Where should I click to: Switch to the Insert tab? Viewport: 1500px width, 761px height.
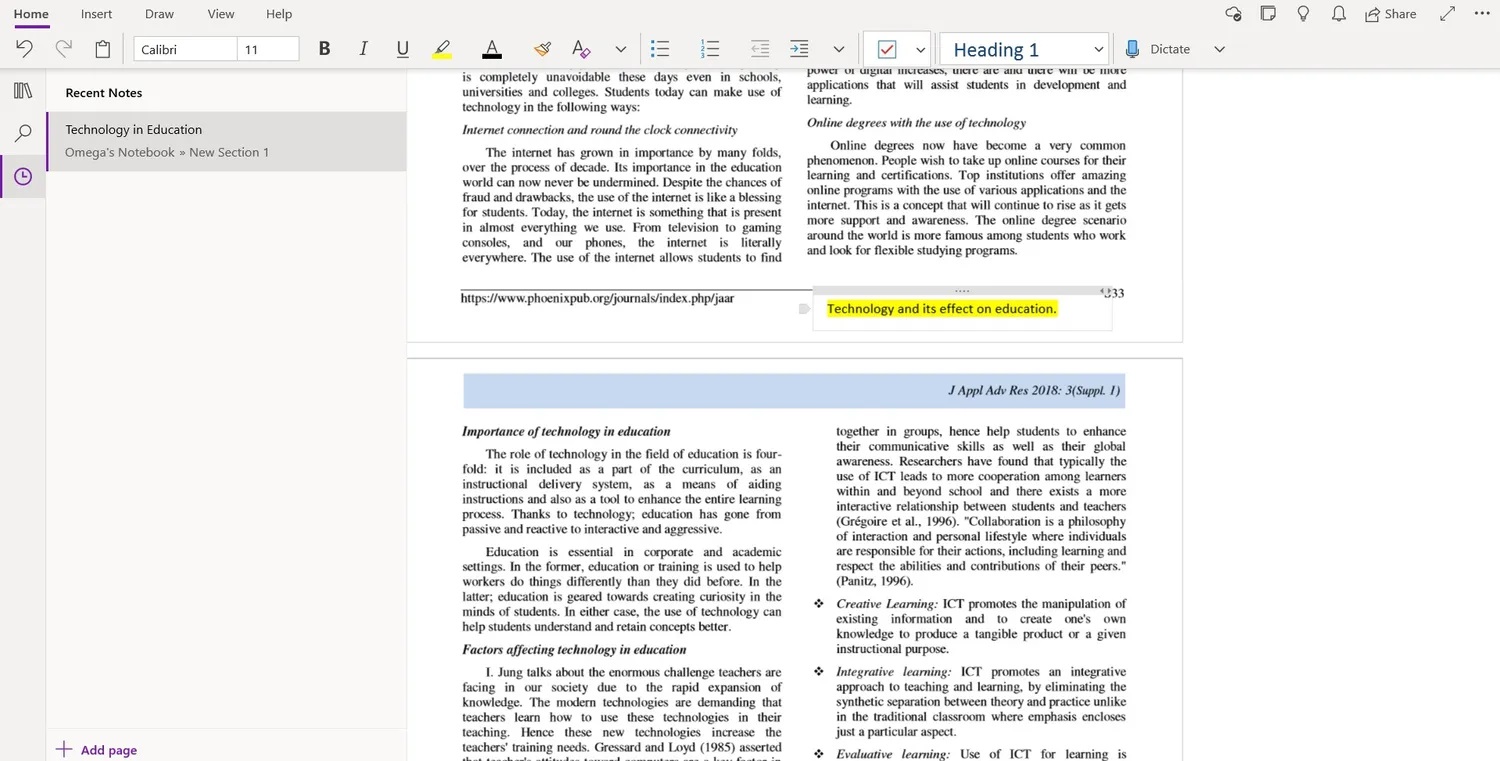coord(96,14)
